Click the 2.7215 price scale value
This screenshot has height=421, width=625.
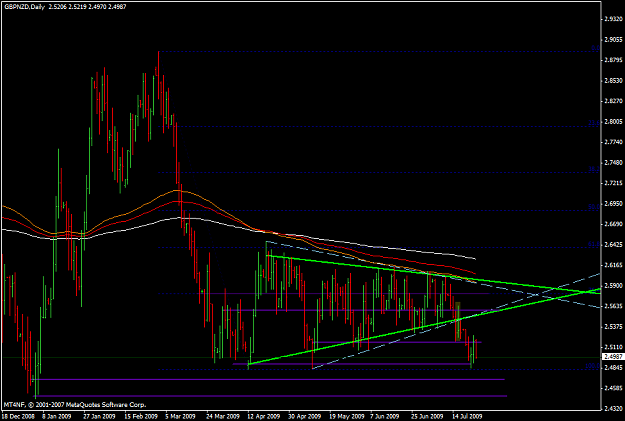pos(613,183)
